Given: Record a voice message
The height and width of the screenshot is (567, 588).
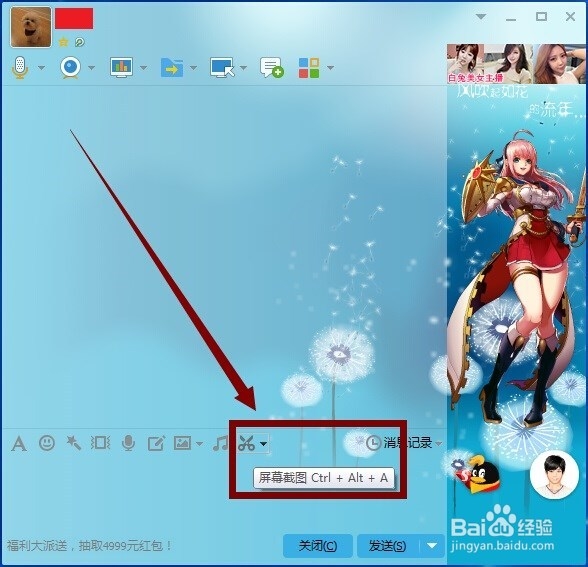Looking at the screenshot, I should [x=129, y=443].
